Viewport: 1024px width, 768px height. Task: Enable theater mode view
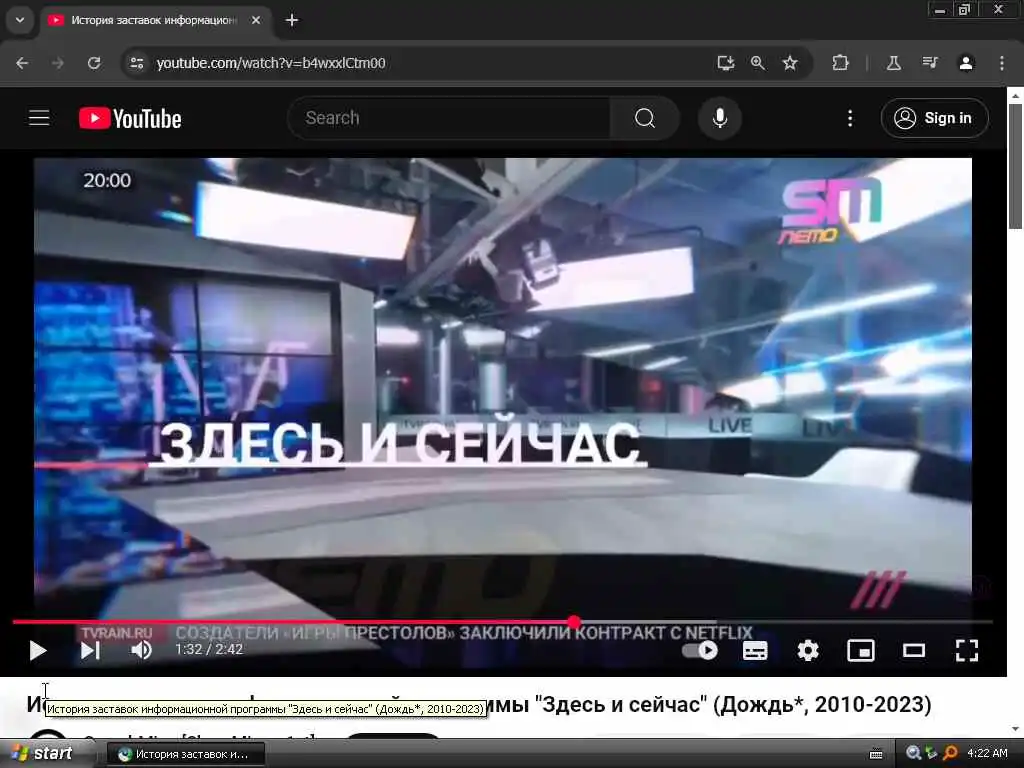tap(914, 650)
